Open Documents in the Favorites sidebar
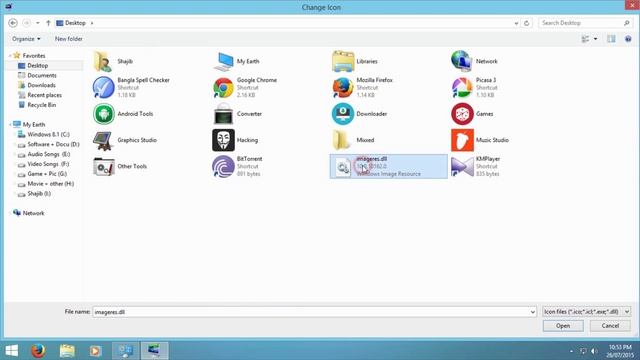Viewport: 640px width, 360px height. [x=42, y=75]
